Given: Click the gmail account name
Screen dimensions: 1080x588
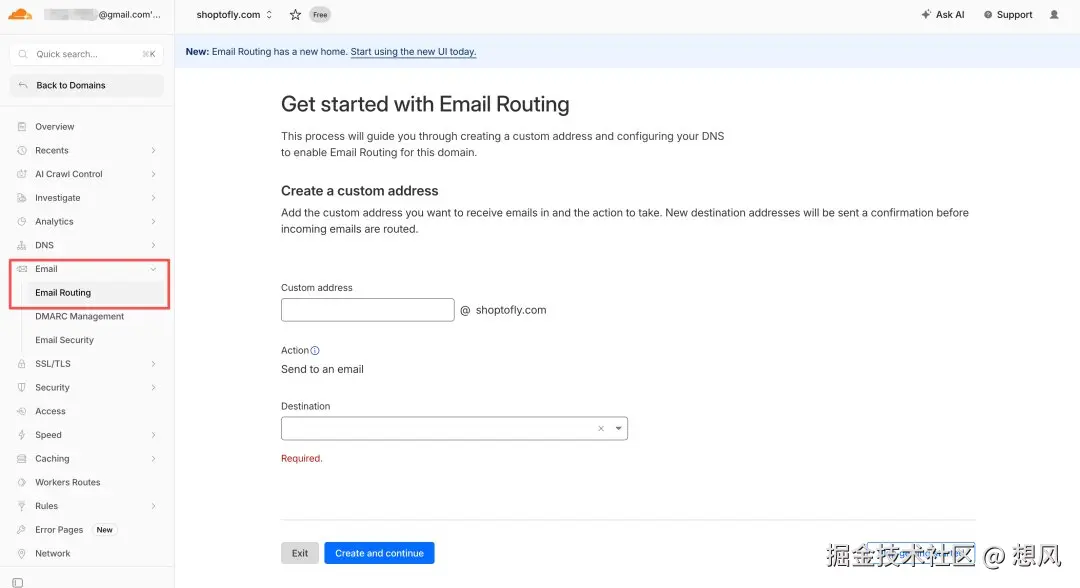Looking at the screenshot, I should tap(102, 14).
